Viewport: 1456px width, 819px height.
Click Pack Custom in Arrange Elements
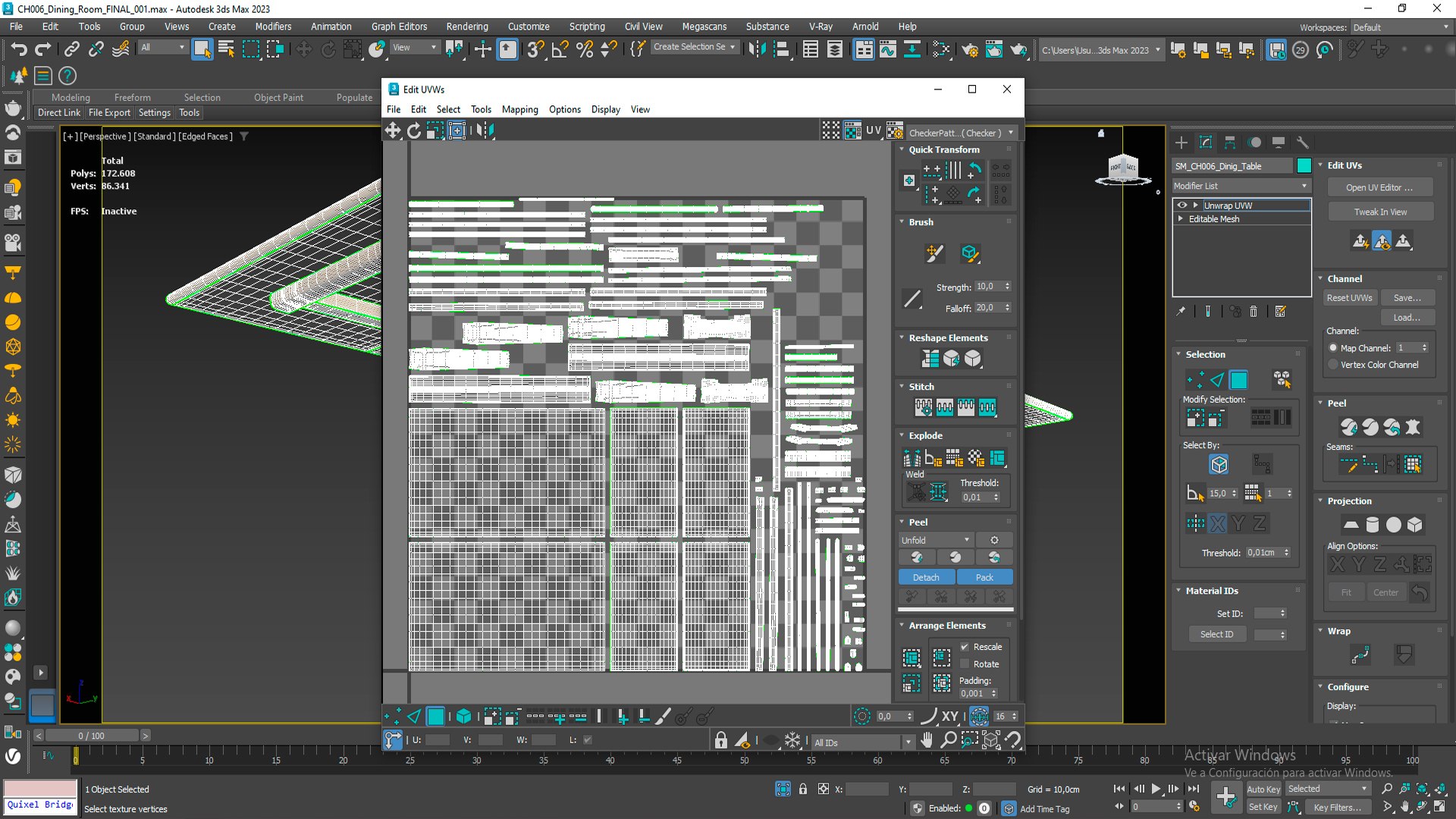(912, 657)
